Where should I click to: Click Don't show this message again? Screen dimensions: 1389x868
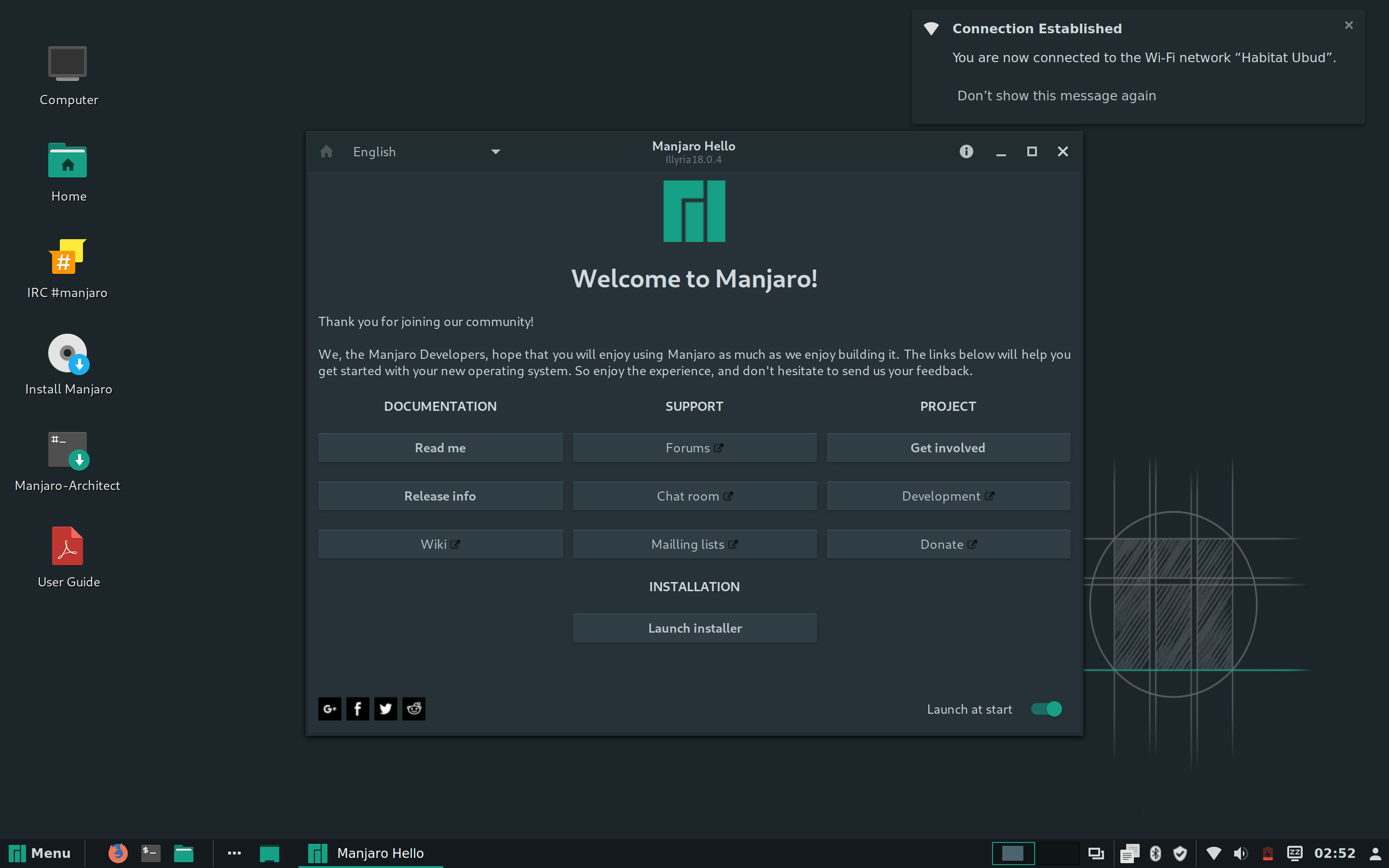(1057, 96)
